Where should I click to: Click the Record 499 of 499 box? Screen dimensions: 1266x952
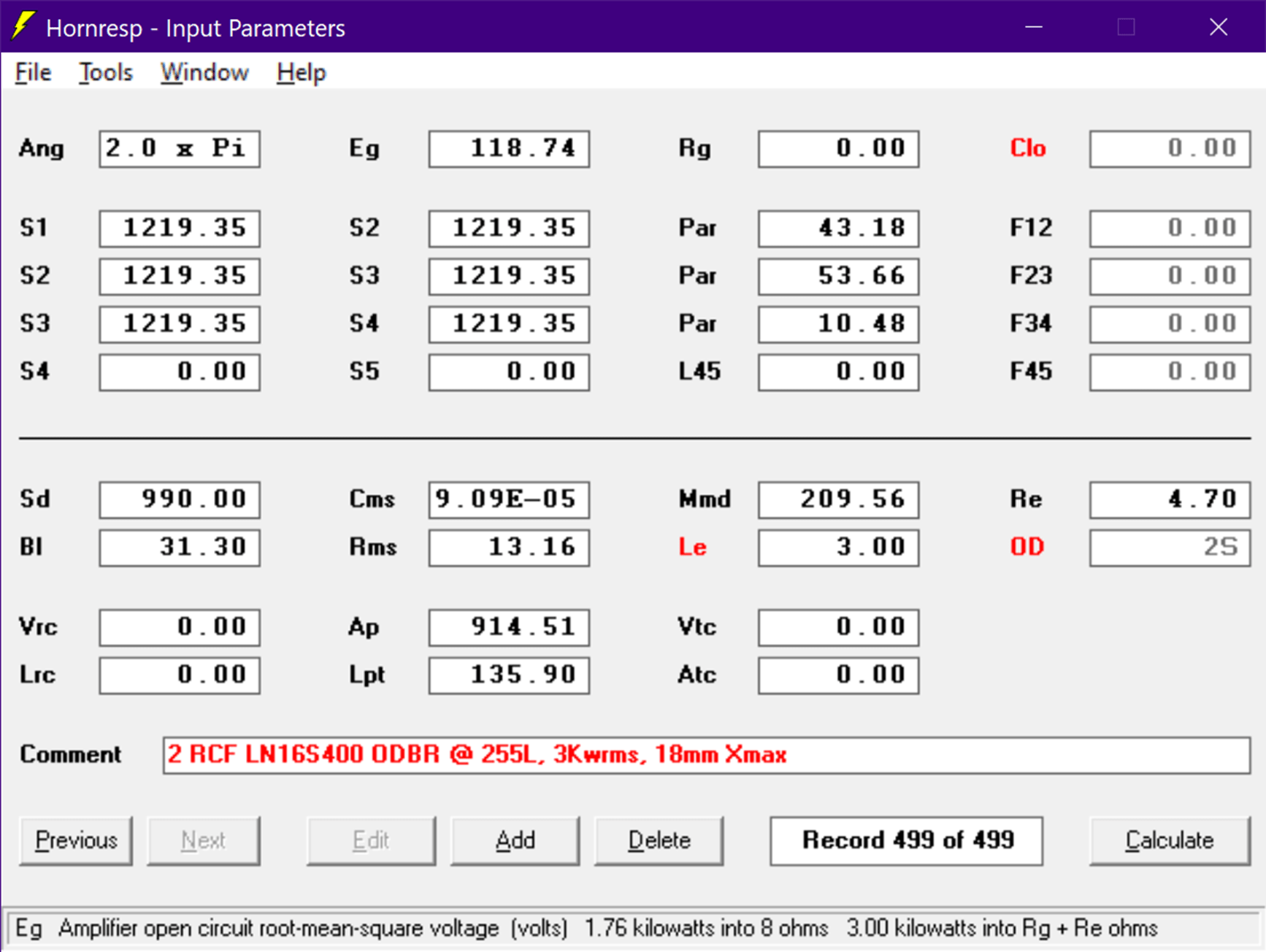(x=907, y=841)
